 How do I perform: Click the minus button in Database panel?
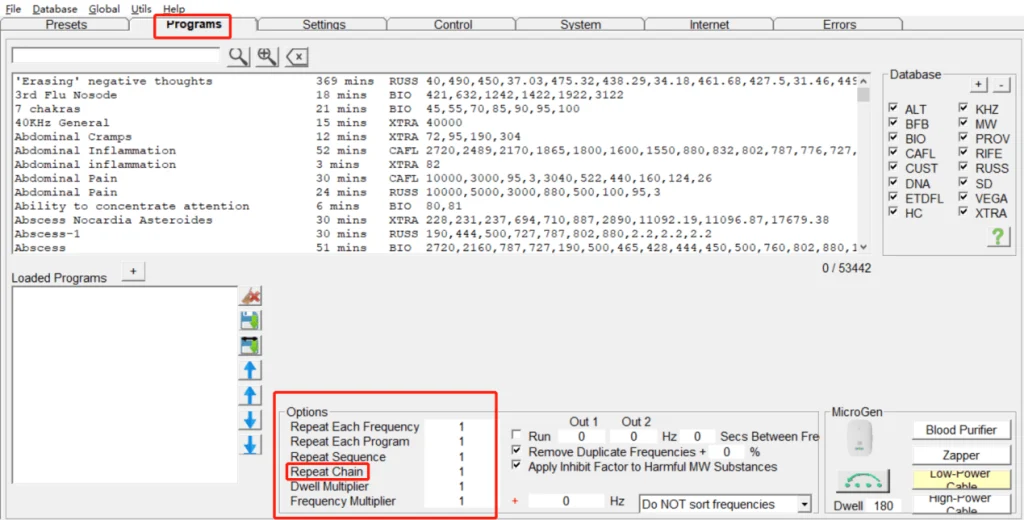(x=1001, y=85)
